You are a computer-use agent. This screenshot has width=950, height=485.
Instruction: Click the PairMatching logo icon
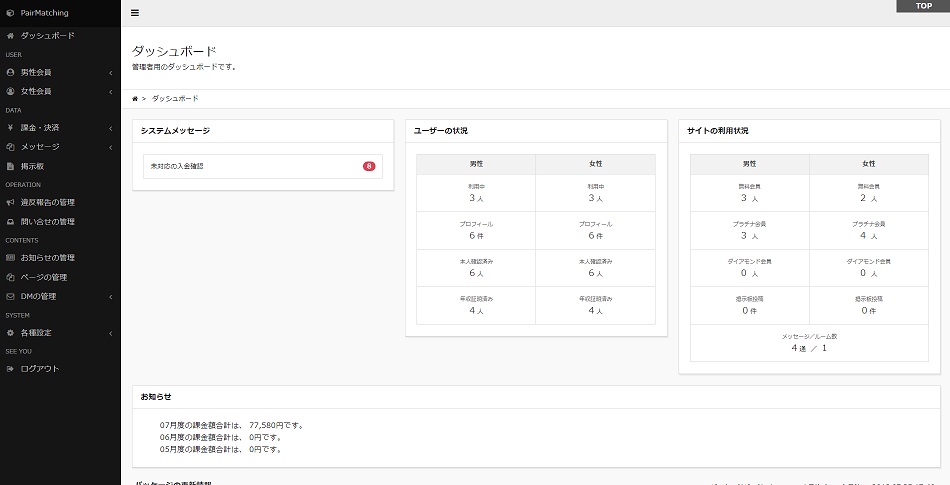tap(10, 13)
